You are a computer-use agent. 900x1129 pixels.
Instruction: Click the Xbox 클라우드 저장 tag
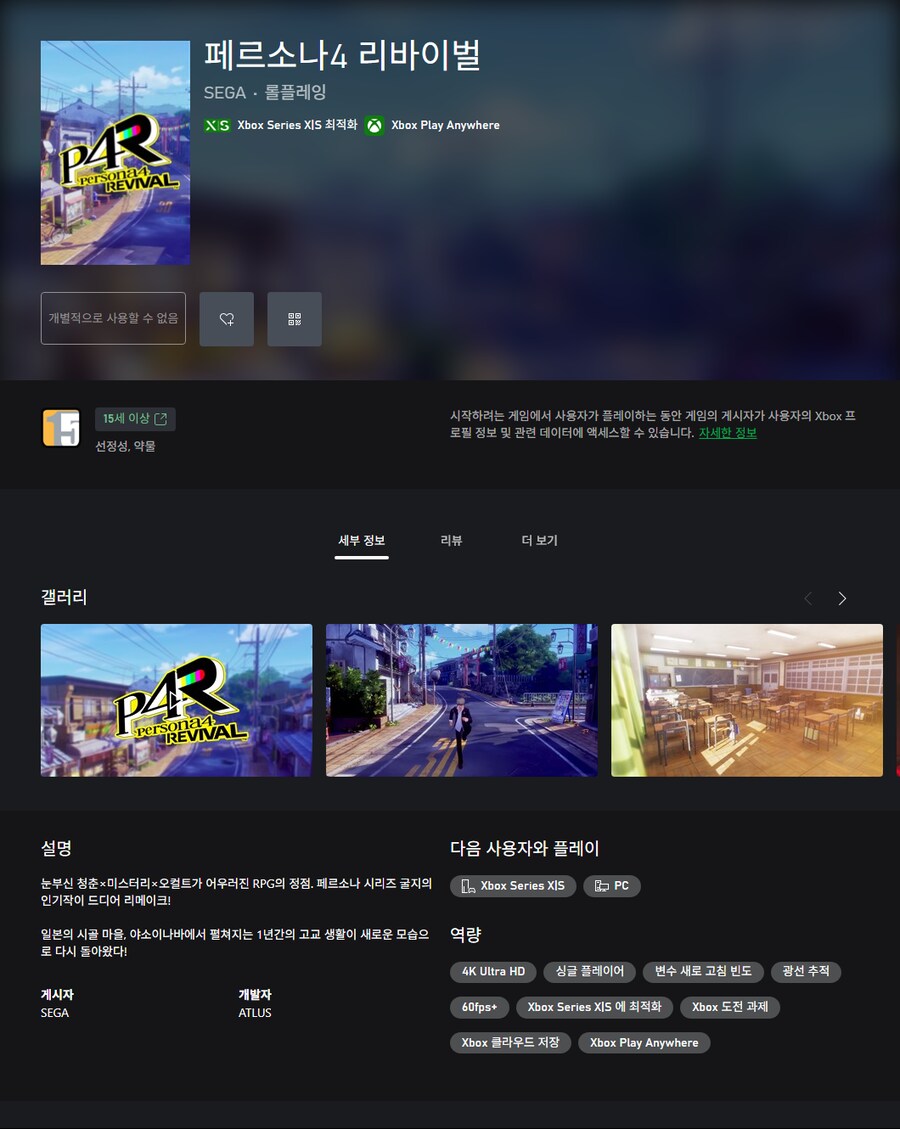(510, 1043)
